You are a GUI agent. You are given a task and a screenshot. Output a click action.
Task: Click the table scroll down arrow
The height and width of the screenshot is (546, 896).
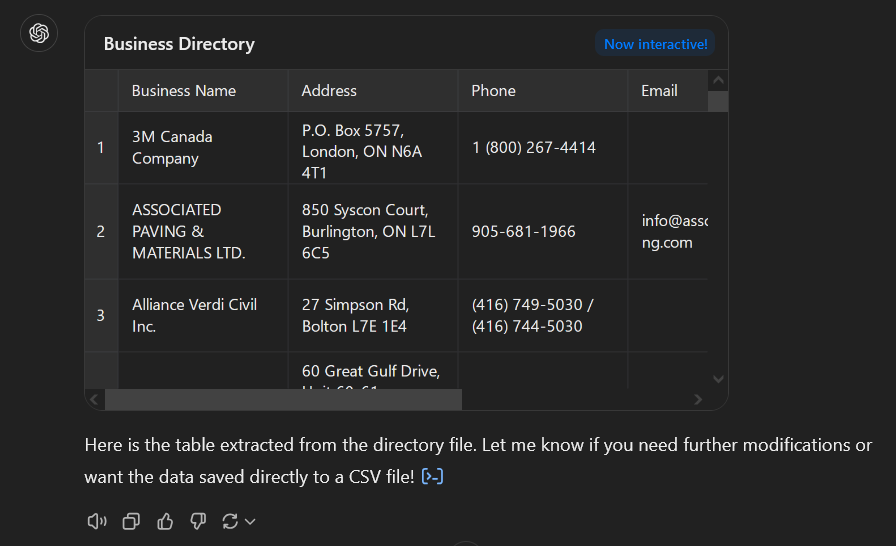tap(718, 379)
